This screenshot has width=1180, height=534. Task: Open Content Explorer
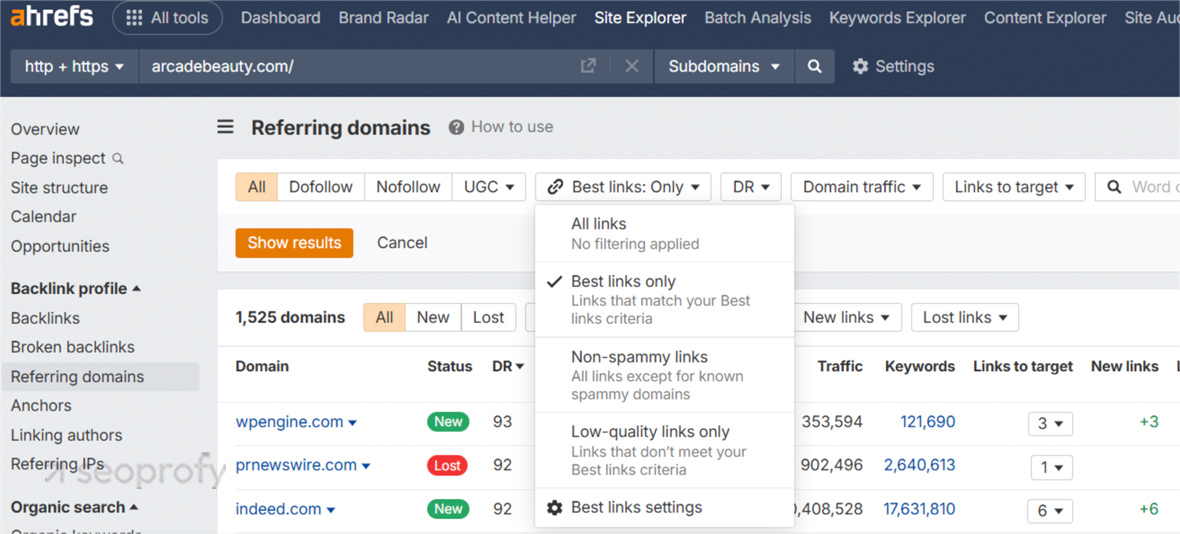[1045, 18]
